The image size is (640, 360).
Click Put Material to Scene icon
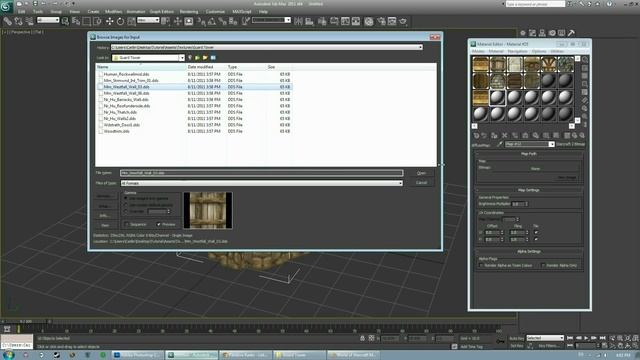click(484, 135)
